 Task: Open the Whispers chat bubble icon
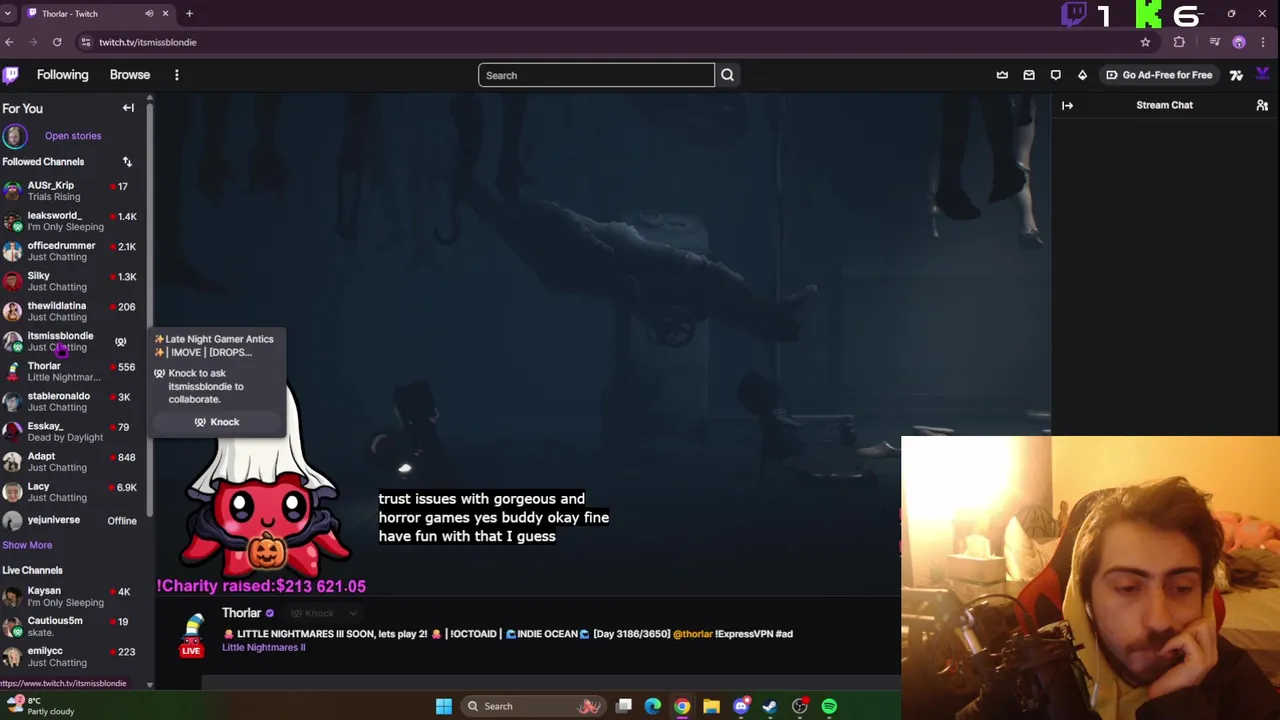point(1055,75)
